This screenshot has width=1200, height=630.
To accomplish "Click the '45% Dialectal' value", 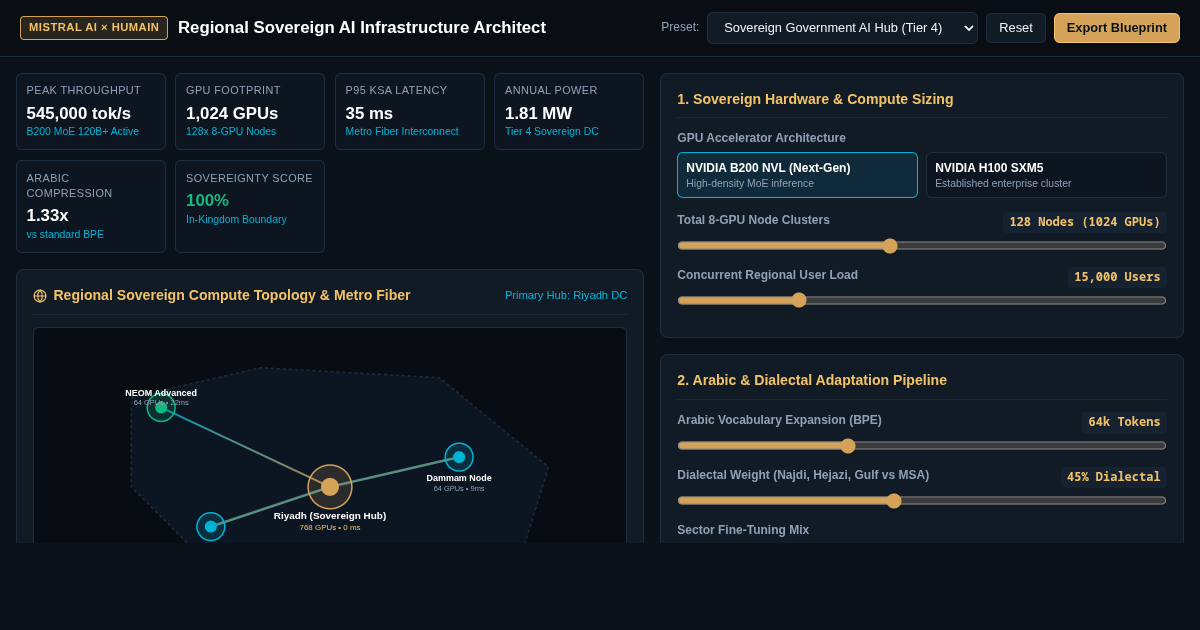I will point(1114,477).
